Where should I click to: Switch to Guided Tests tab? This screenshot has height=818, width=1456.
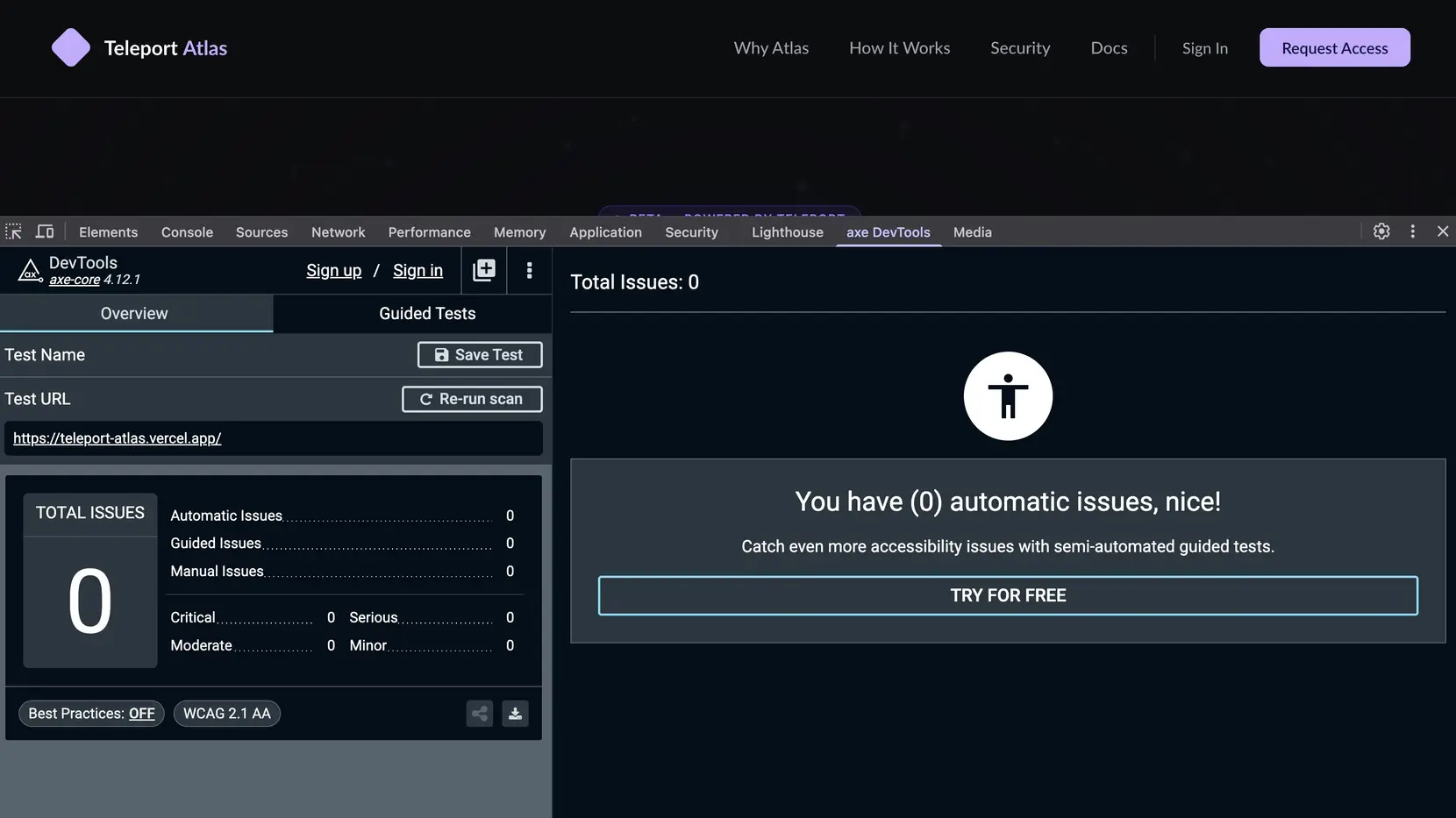tap(427, 314)
